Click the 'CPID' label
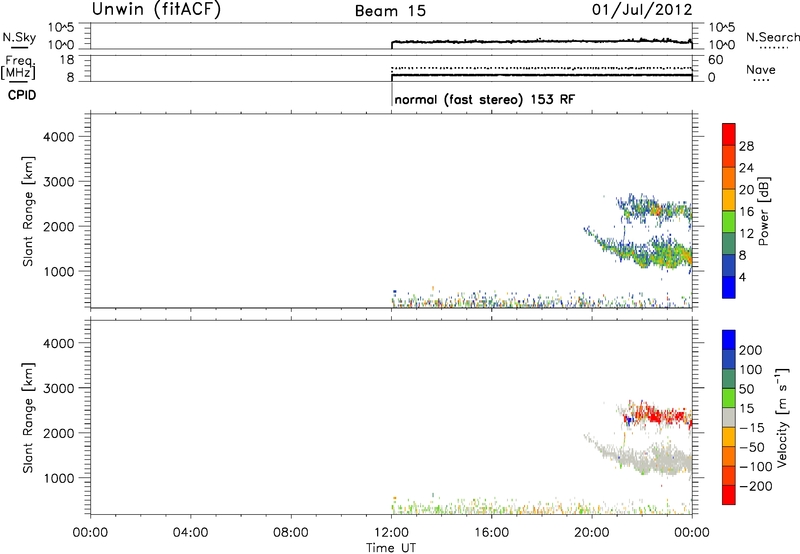This screenshot has width=800, height=554. (21, 95)
